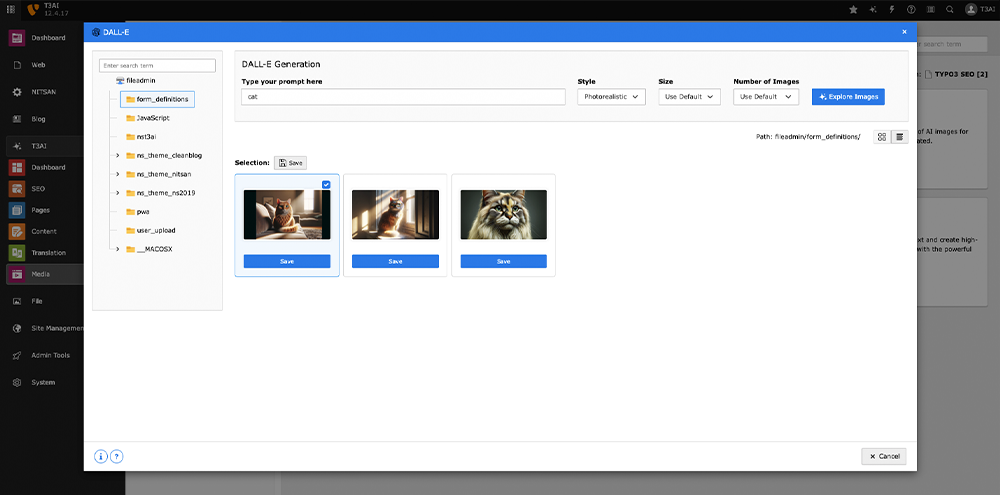Screen dimensions: 1000x495
Task: Select the user_upload folder in tree
Action: pyautogui.click(x=156, y=230)
